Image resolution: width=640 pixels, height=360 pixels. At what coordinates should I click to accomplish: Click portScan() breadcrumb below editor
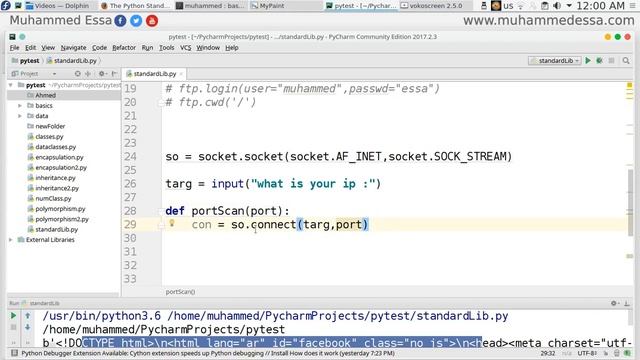click(180, 292)
